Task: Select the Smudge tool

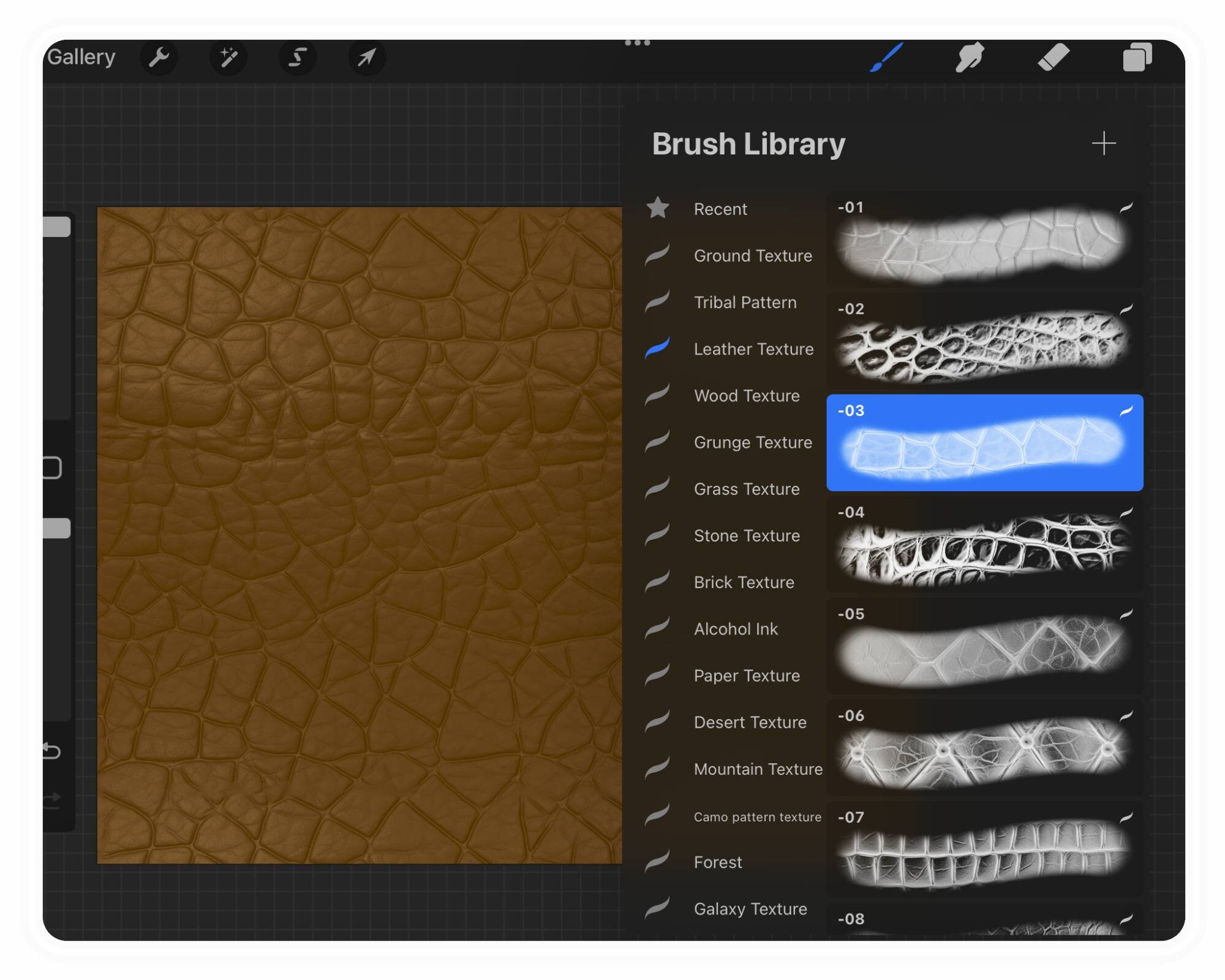Action: [x=970, y=58]
